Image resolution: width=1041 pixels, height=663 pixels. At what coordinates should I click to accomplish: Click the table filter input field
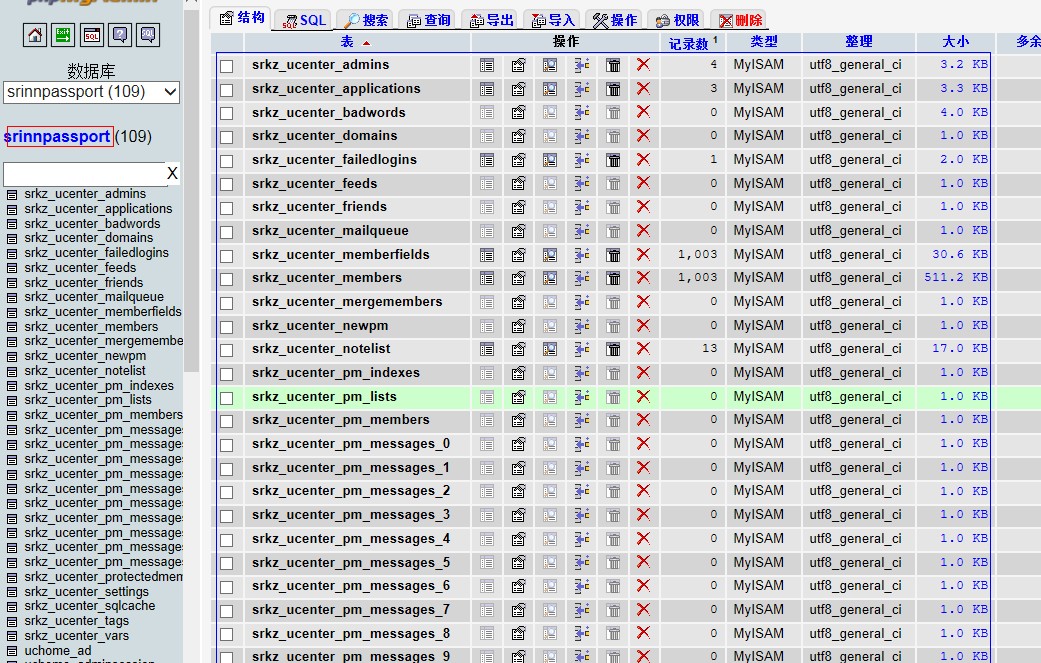click(83, 174)
